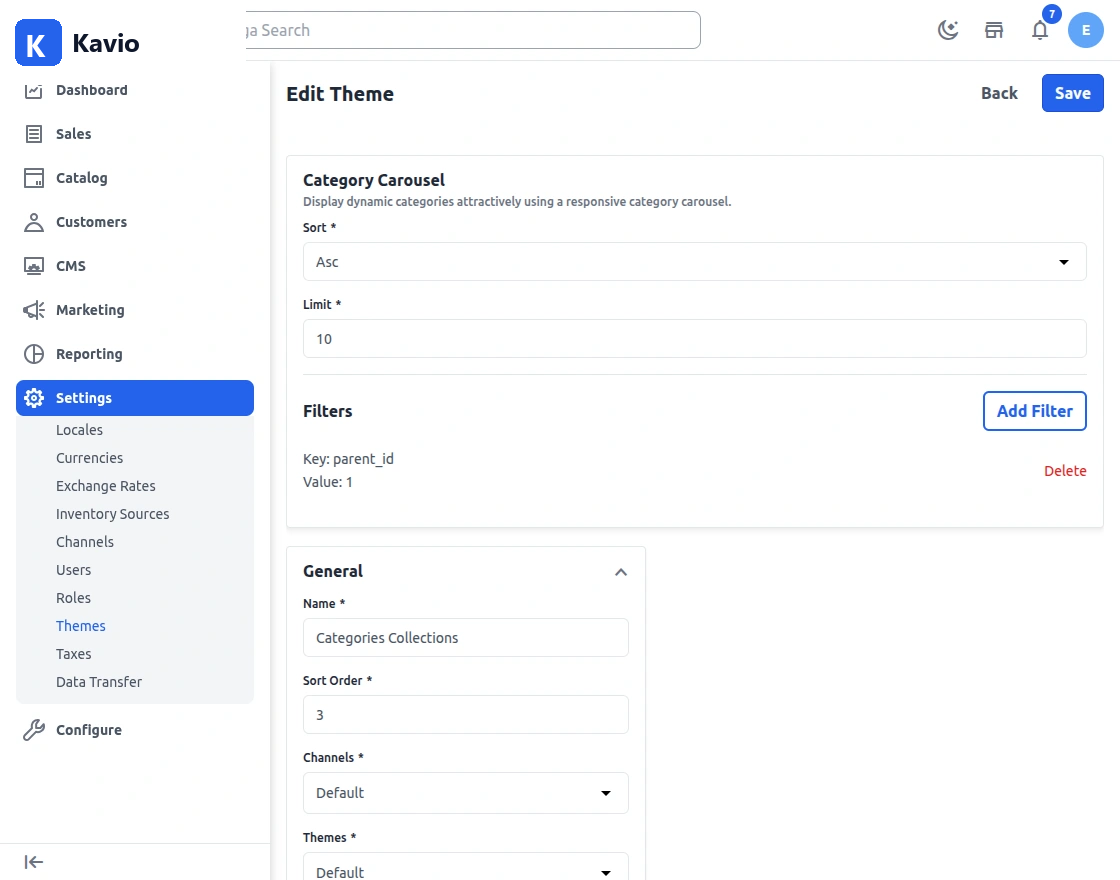Toggle dark mode moon icon

coord(947,30)
